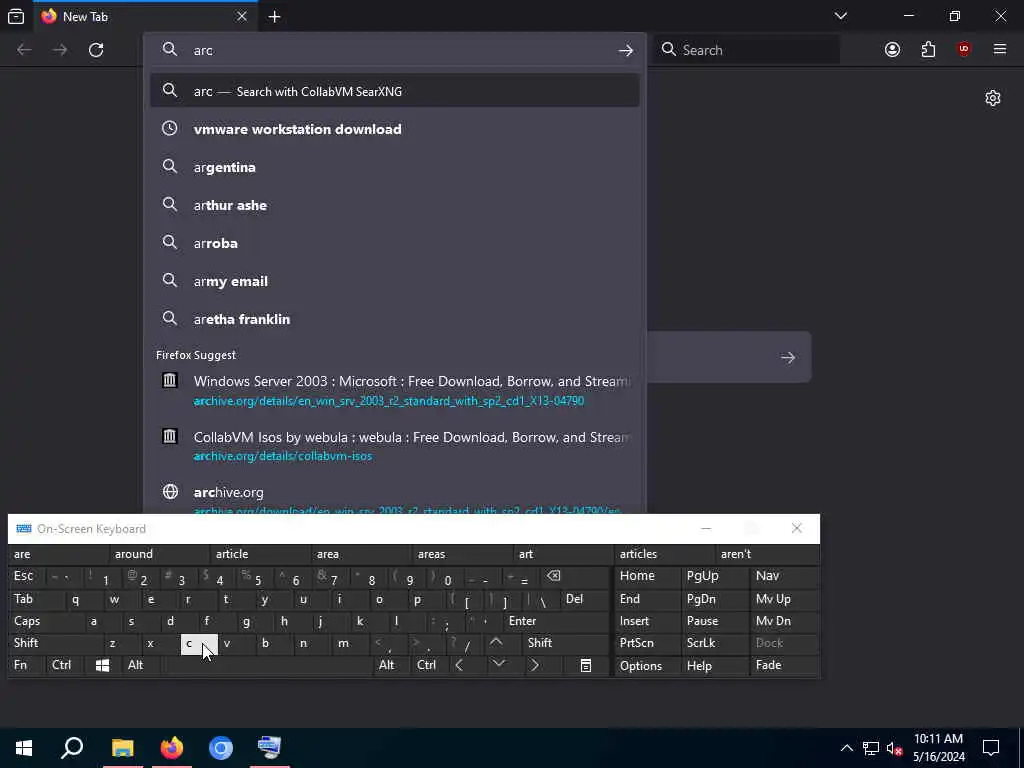
Task: Tap the Enter key on keyboard
Action: pos(555,621)
